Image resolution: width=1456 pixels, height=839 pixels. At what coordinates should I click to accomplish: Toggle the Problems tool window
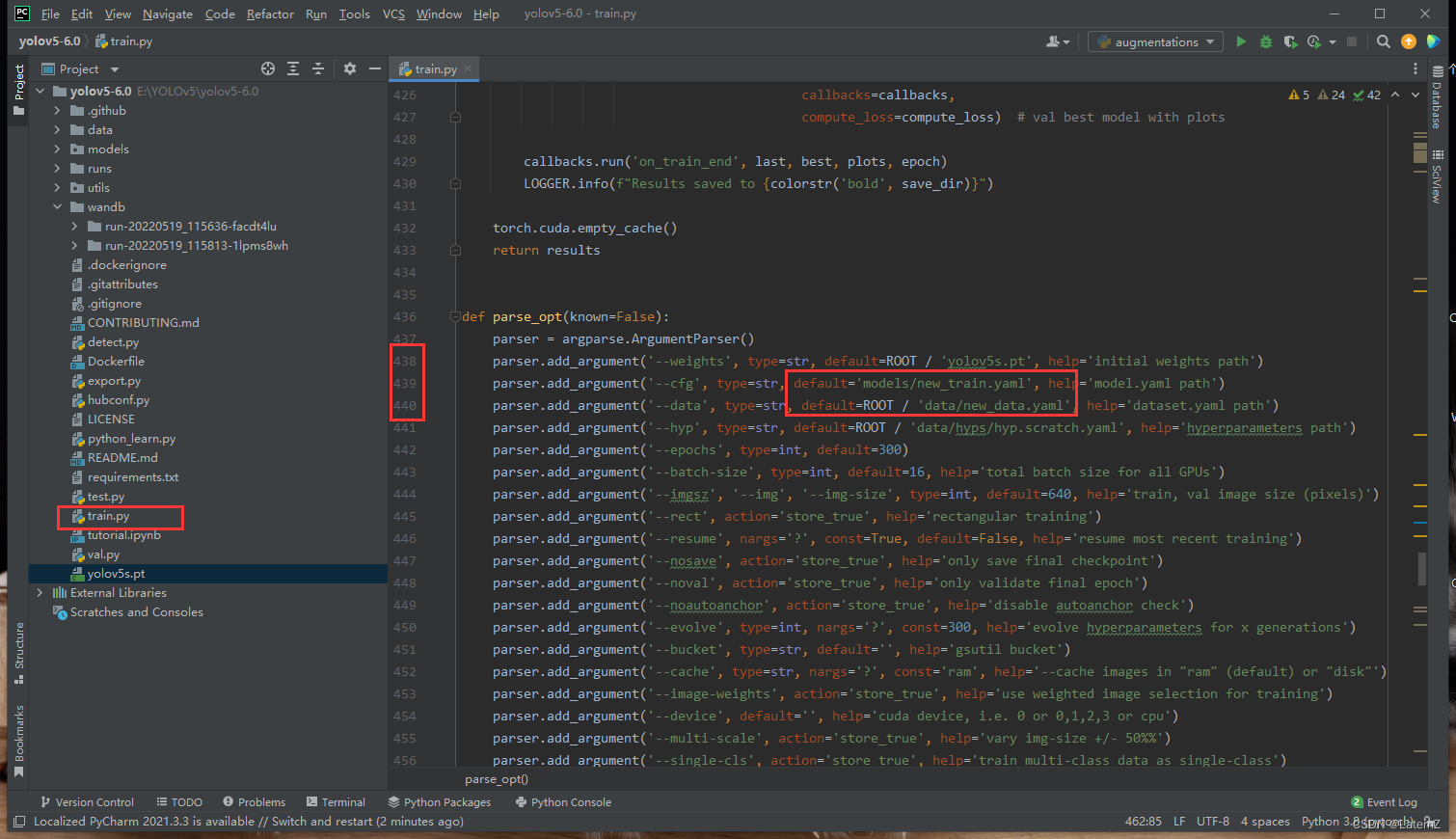coord(255,802)
